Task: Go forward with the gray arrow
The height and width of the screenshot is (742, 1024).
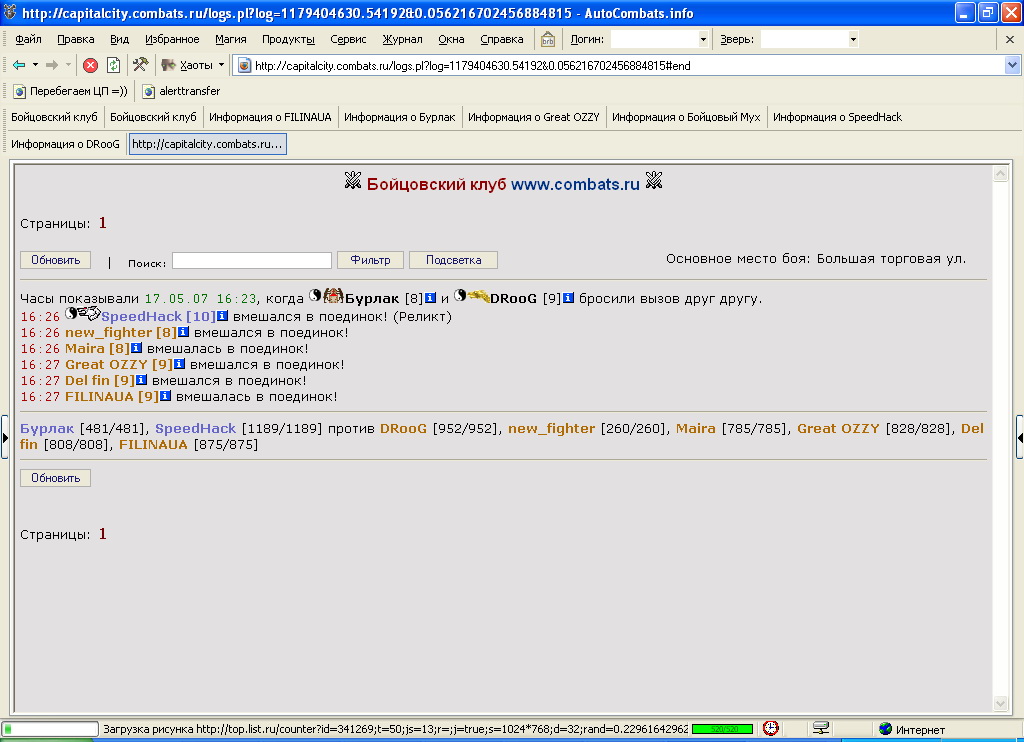Action: pos(52,65)
